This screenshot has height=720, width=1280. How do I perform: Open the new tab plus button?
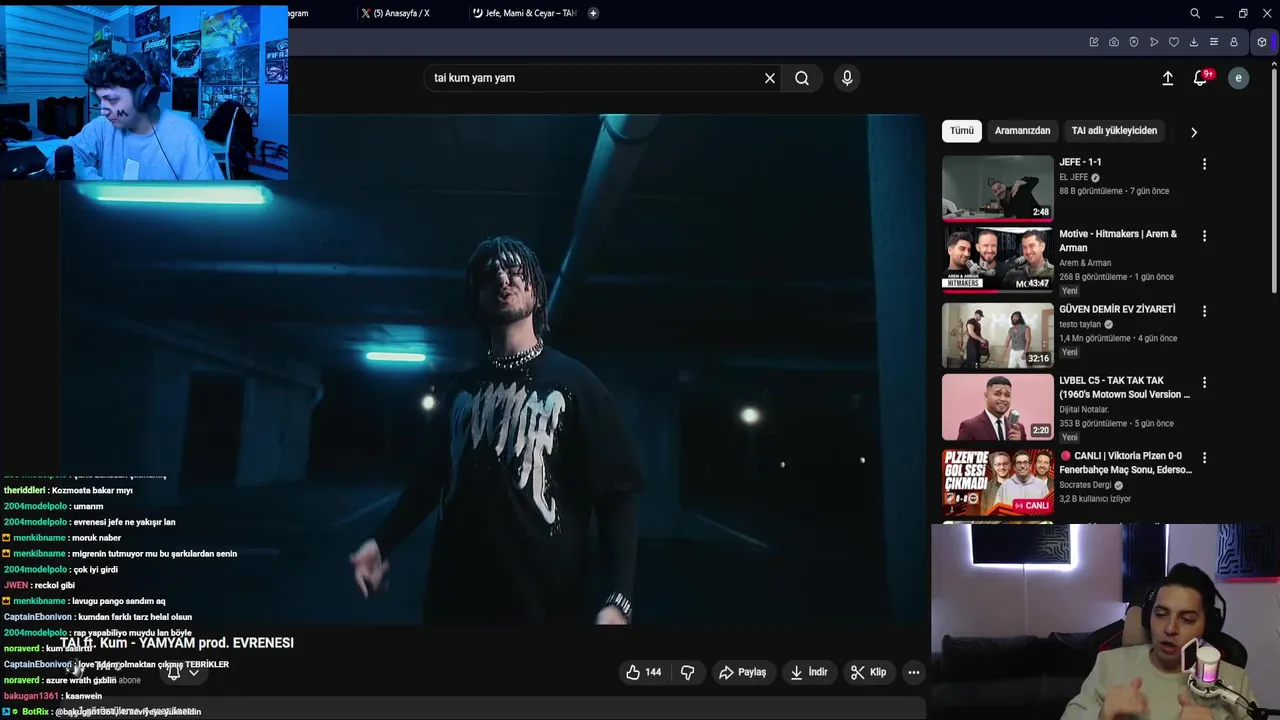click(593, 13)
